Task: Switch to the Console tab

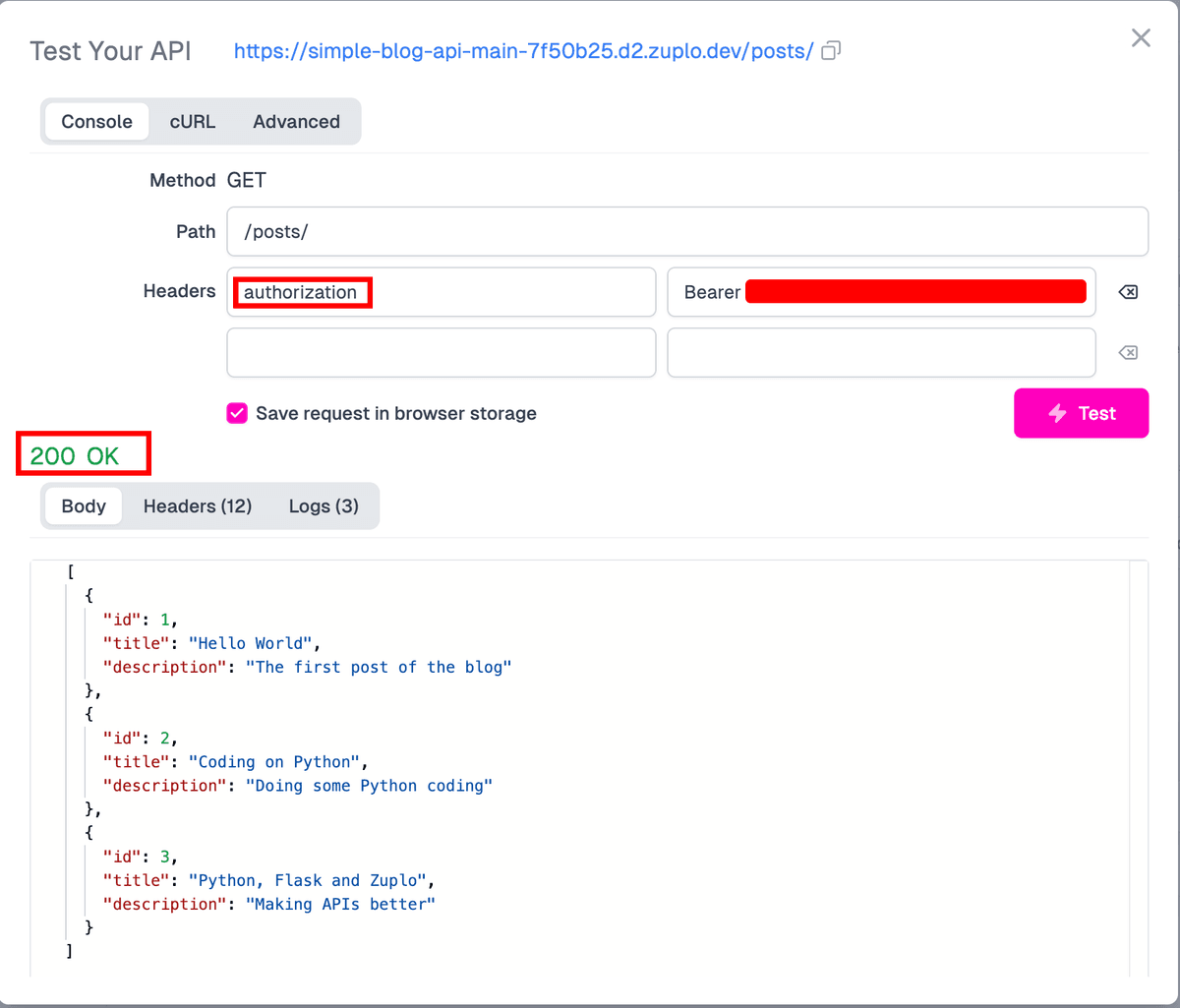Action: point(96,122)
